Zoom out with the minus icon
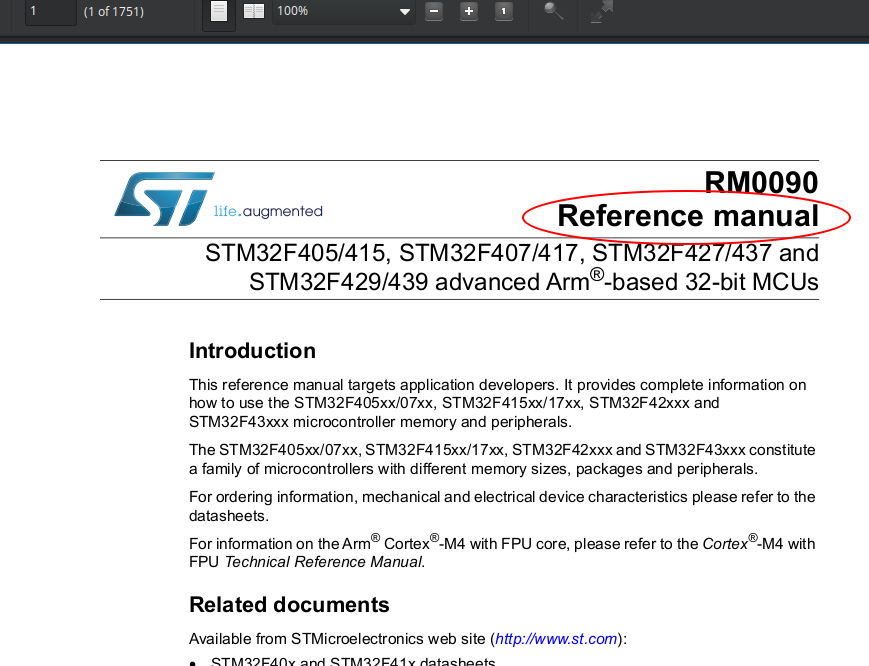This screenshot has height=666, width=869. [434, 11]
